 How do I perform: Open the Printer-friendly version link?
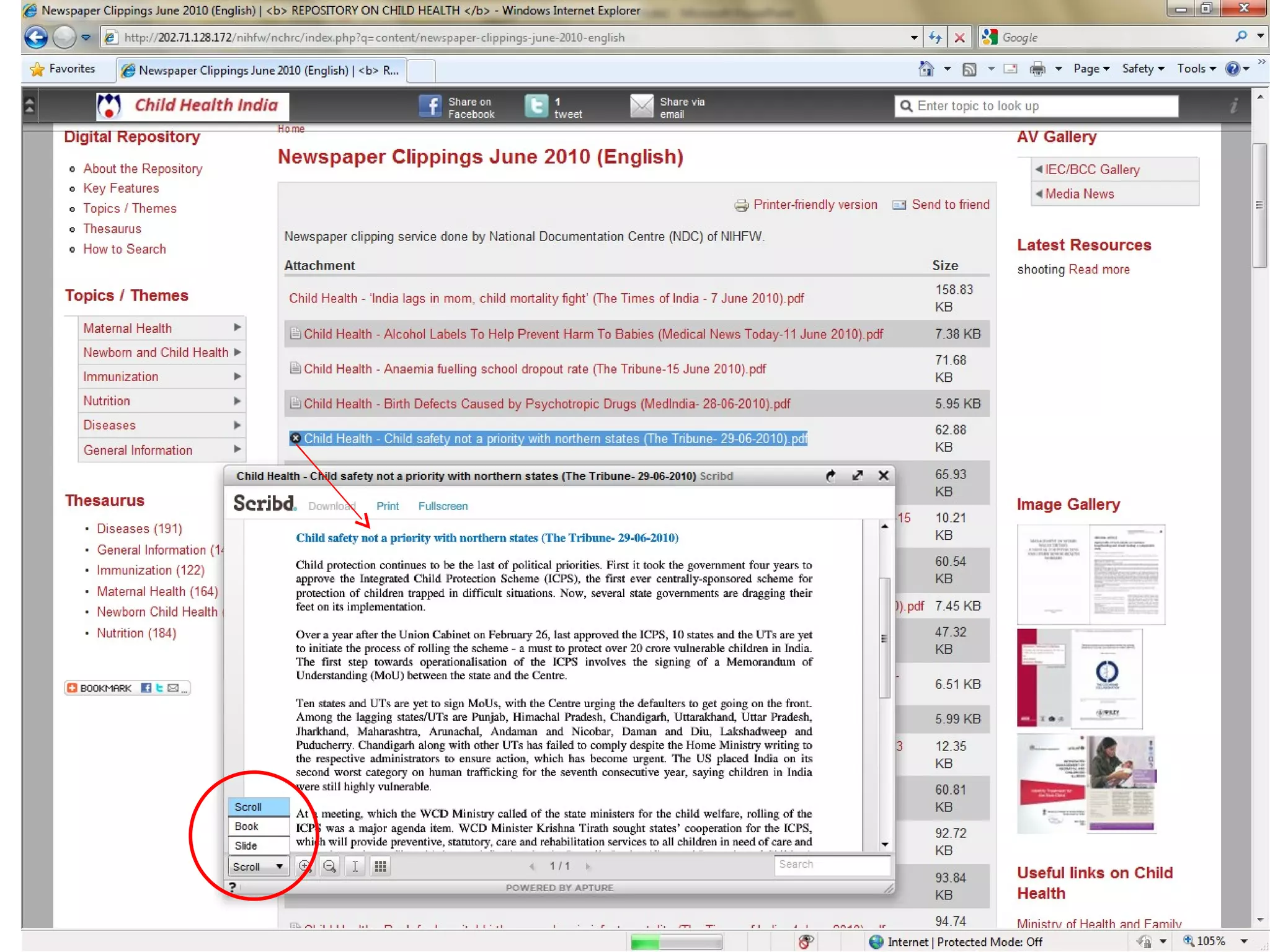[x=814, y=205]
